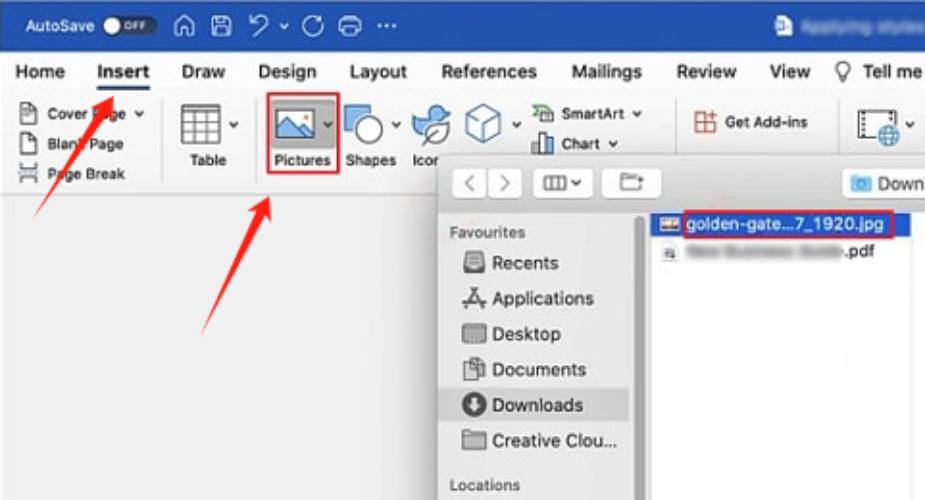Insert 3D Models cube icon
Image resolution: width=925 pixels, height=500 pixels.
(x=485, y=124)
